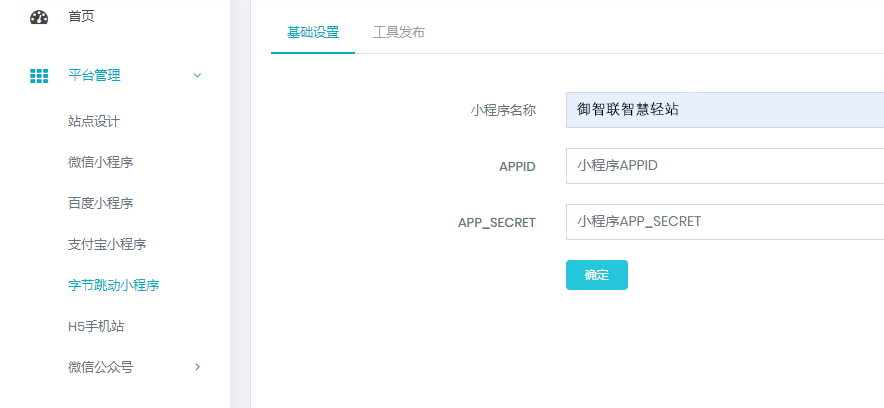Click the highlighted 字节跳动小程序 menu item
The image size is (884, 408).
click(113, 285)
